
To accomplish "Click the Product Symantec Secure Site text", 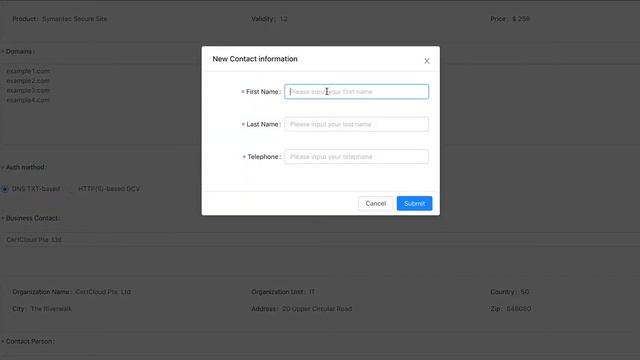I will (x=75, y=19).
